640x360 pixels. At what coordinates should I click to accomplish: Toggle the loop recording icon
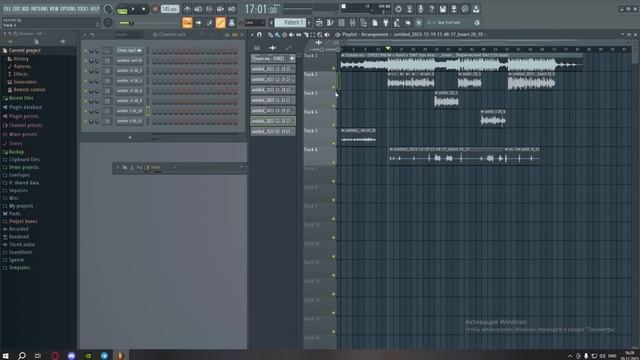(231, 9)
